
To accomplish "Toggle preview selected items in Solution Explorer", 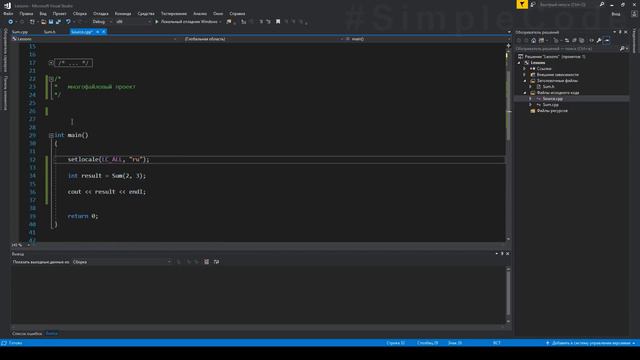I will click(x=607, y=40).
